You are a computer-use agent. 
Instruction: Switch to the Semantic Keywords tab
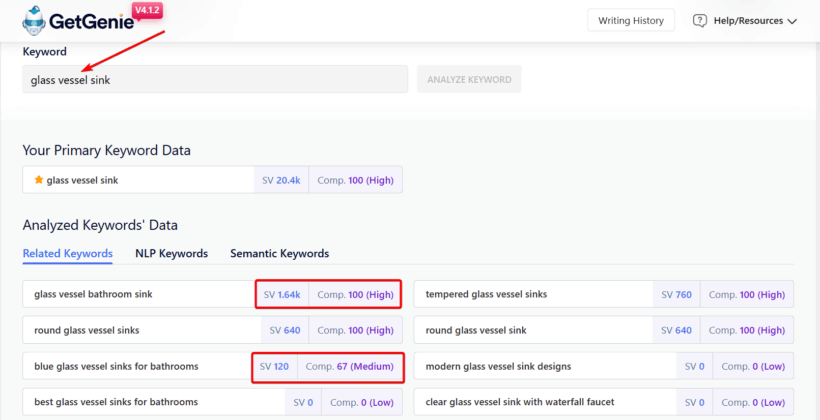click(x=279, y=253)
